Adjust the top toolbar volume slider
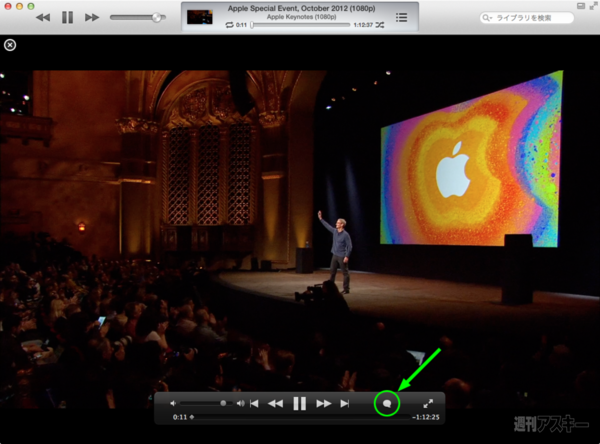The width and height of the screenshot is (600, 444). [x=138, y=18]
